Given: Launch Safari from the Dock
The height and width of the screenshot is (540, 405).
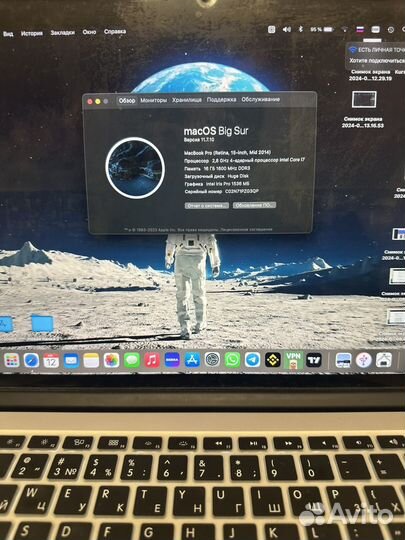Looking at the screenshot, I should (32, 361).
